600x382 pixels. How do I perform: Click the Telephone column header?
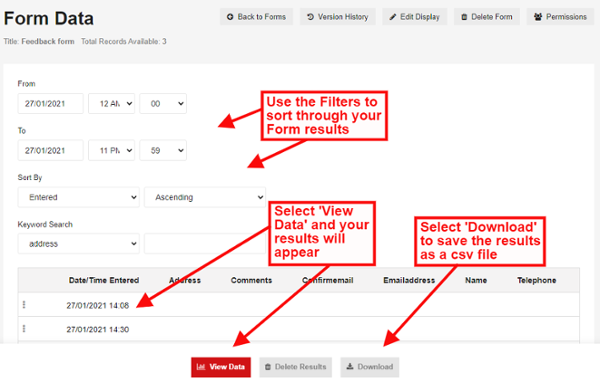coord(536,280)
